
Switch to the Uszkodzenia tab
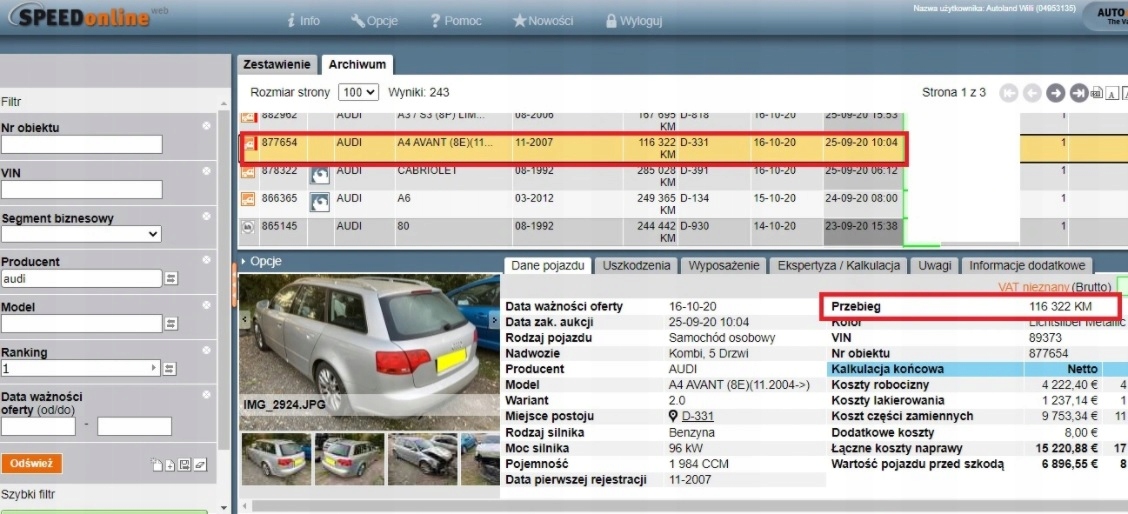click(x=637, y=266)
